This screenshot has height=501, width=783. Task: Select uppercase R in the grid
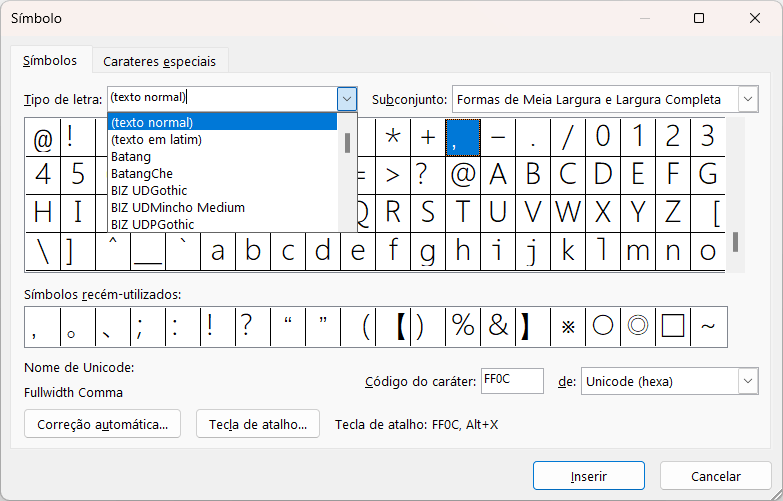(393, 213)
